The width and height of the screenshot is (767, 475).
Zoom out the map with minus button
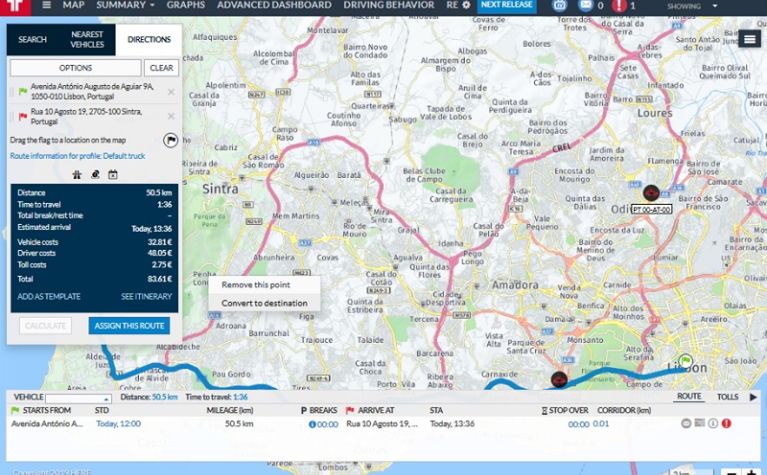pyautogui.click(x=731, y=472)
